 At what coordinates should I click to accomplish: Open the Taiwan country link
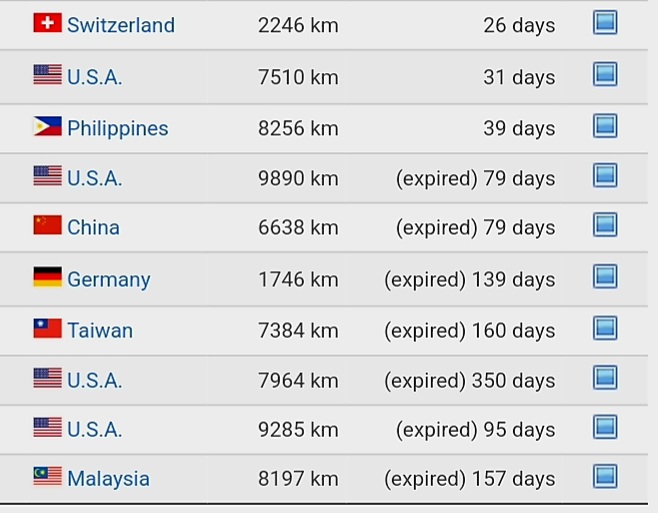click(100, 330)
